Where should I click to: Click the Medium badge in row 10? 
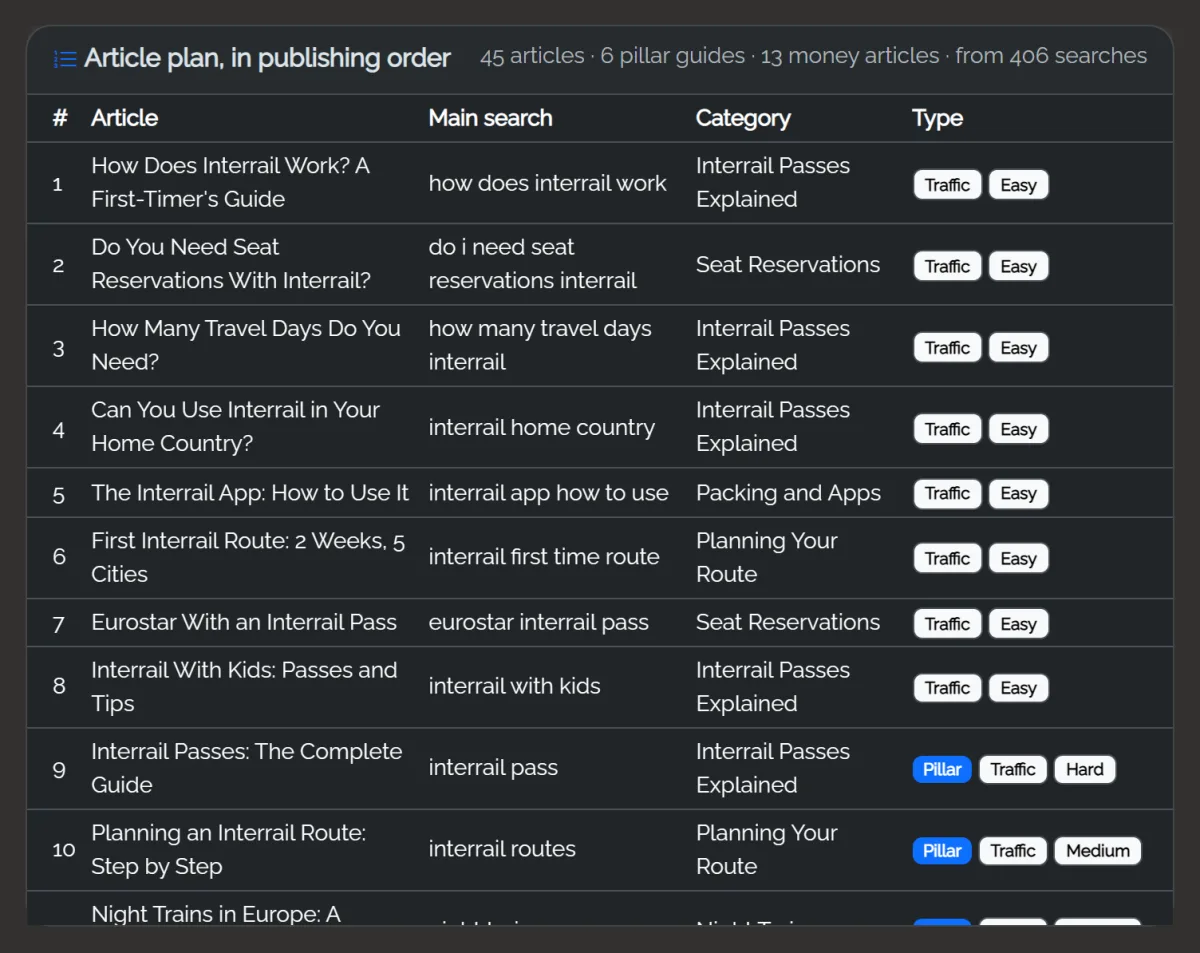pos(1097,851)
